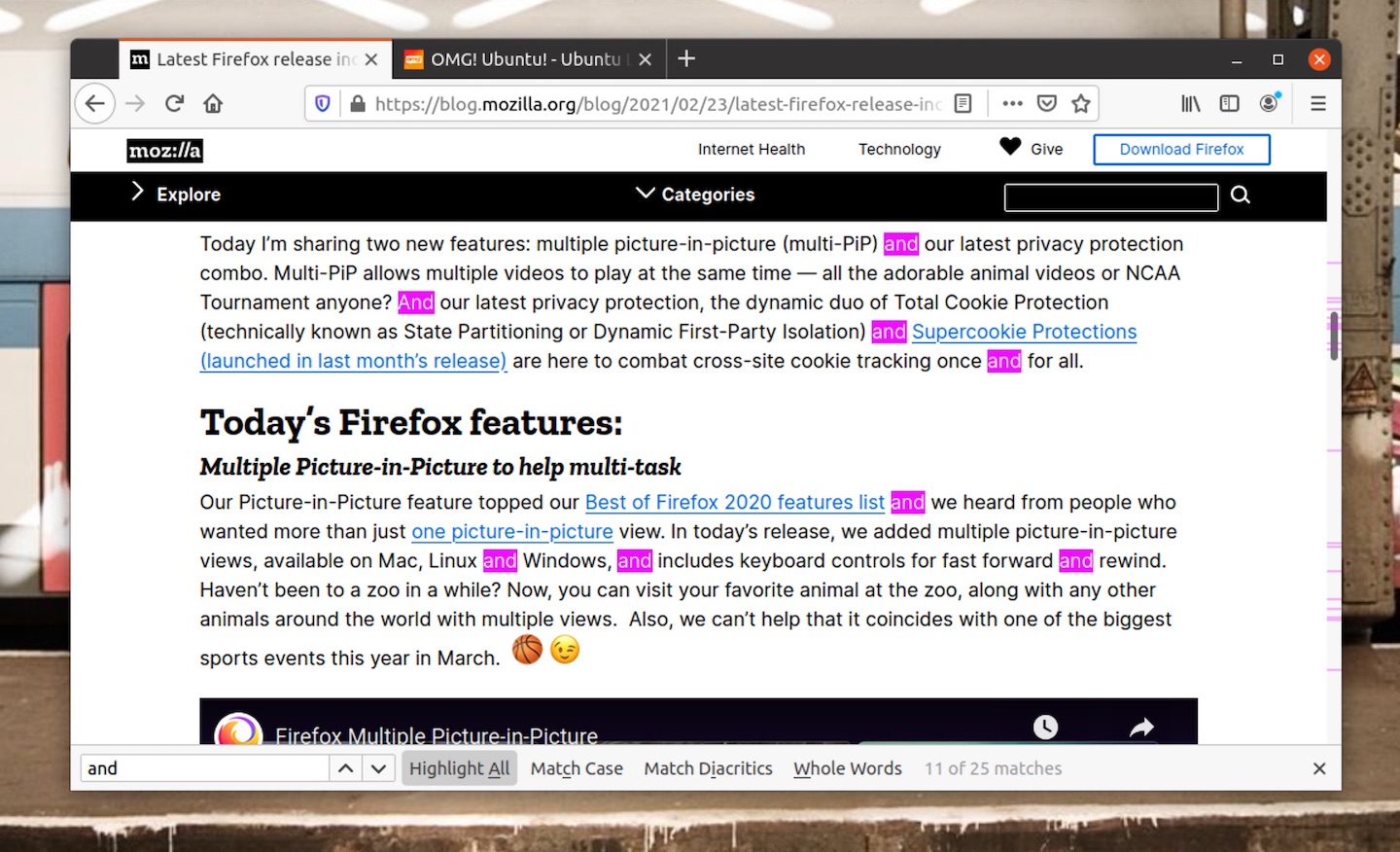Screen dimensions: 1400x852
Task: Open the Firefox home page
Action: [x=213, y=103]
